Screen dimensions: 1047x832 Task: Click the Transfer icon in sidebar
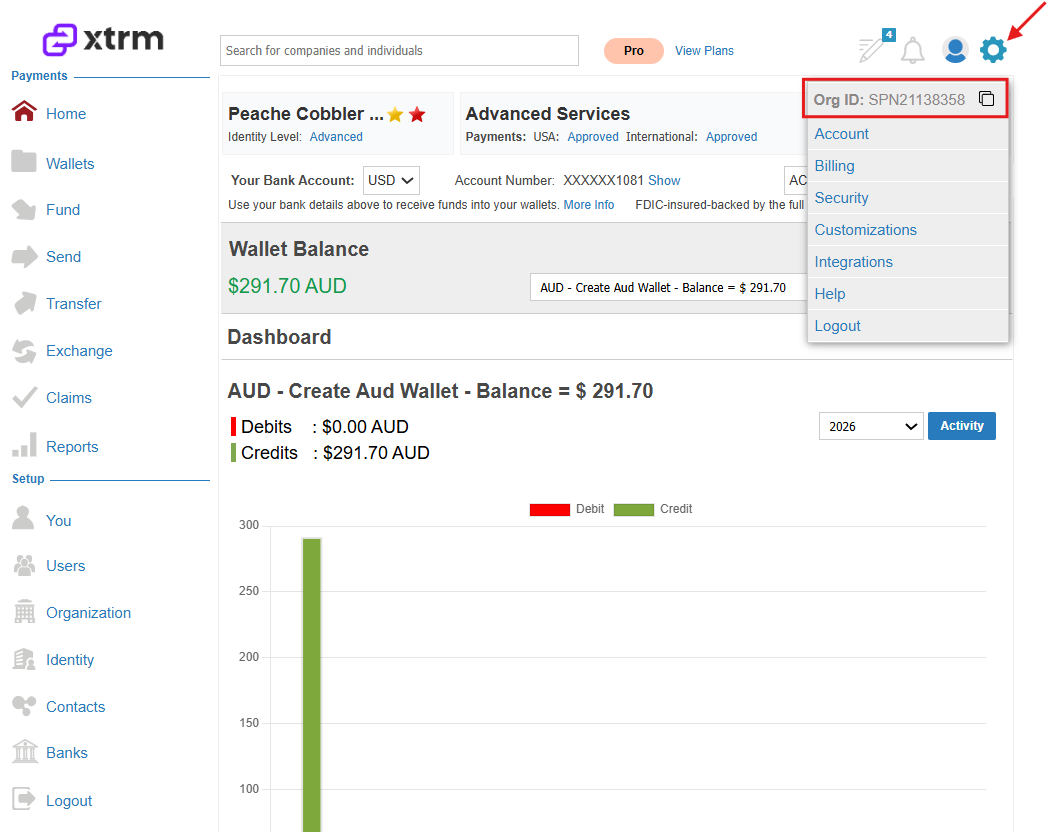(x=25, y=303)
